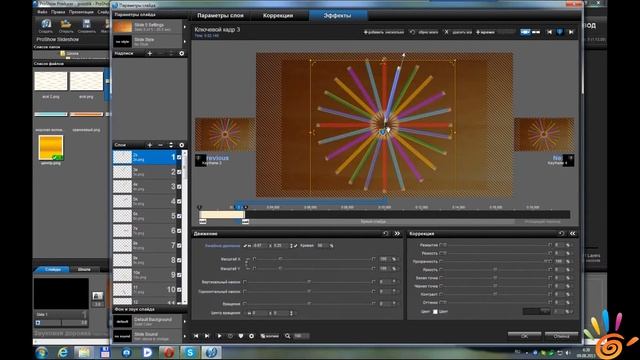Toggle visibility checkbox of layer 6
Image resolution: width=640 pixels, height=360 pixels.
click(179, 231)
